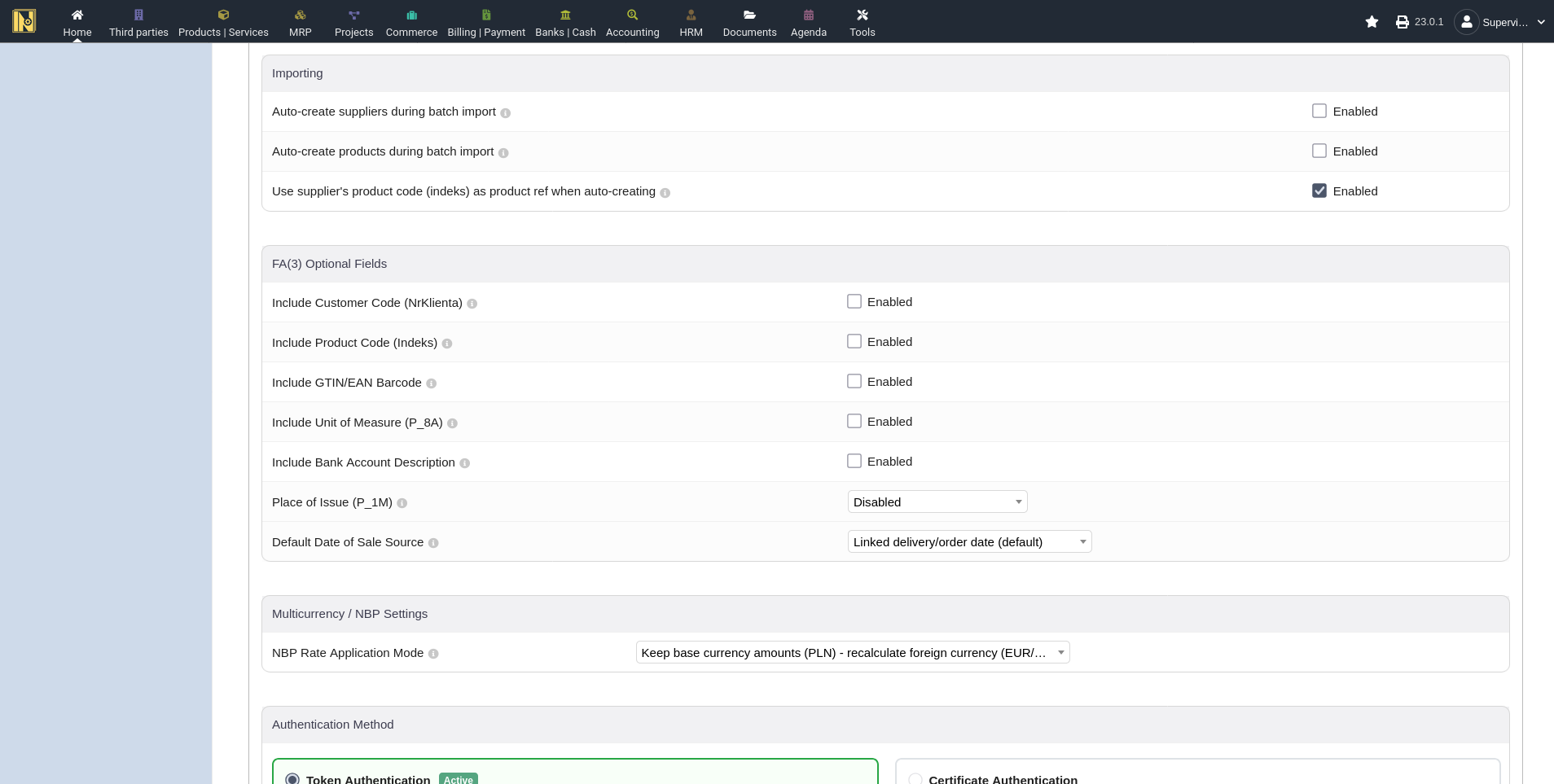Click info icon next to Place of Issue
The width and height of the screenshot is (1554, 784).
coord(402,503)
